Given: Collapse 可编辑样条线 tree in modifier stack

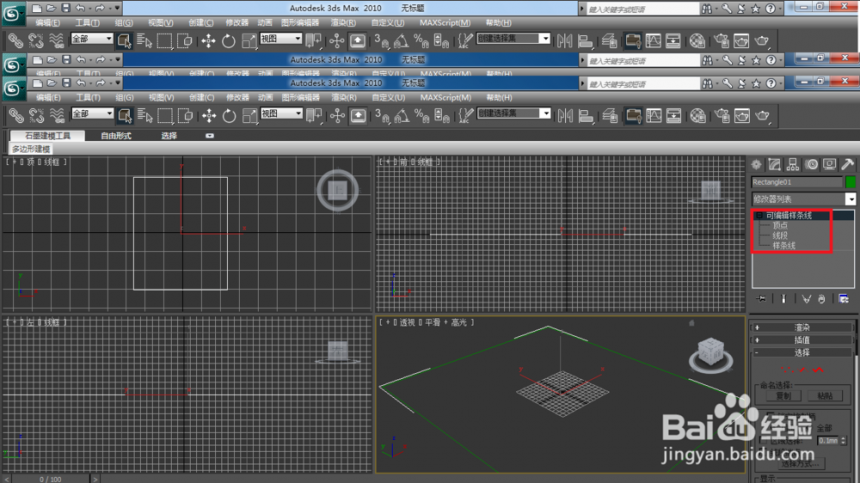Looking at the screenshot, I should click(x=760, y=215).
